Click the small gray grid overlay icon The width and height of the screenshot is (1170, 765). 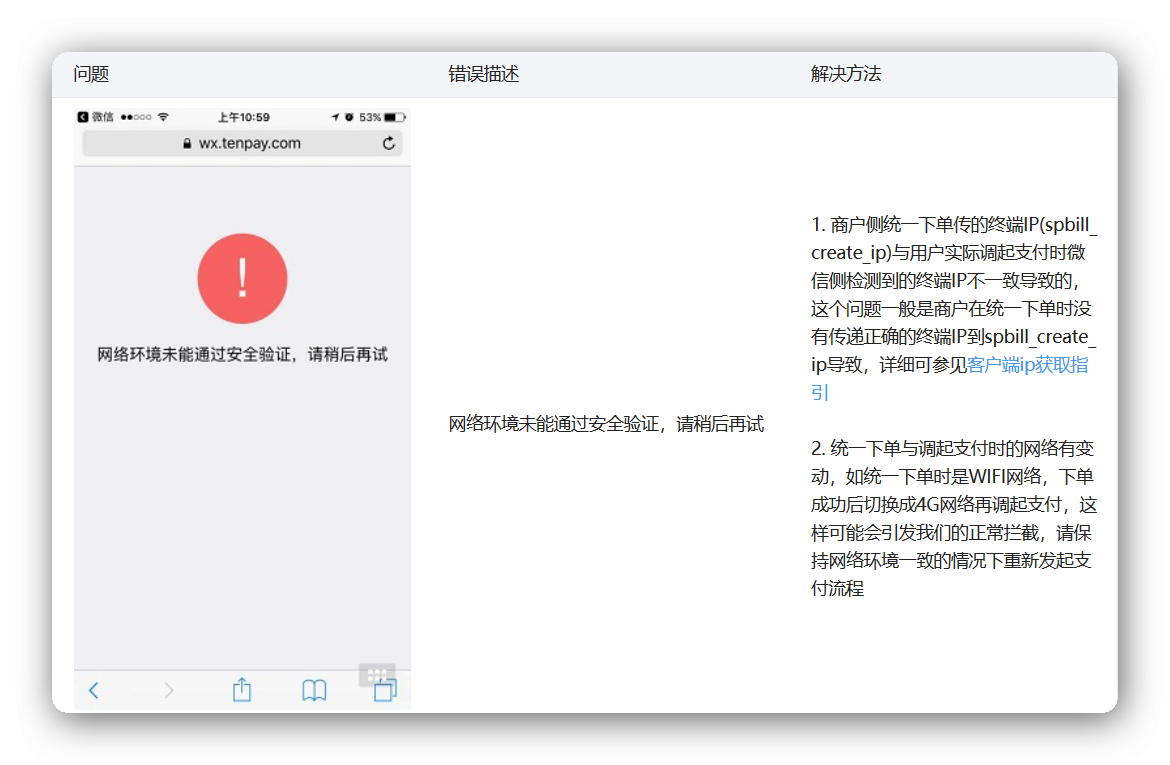pyautogui.click(x=377, y=674)
